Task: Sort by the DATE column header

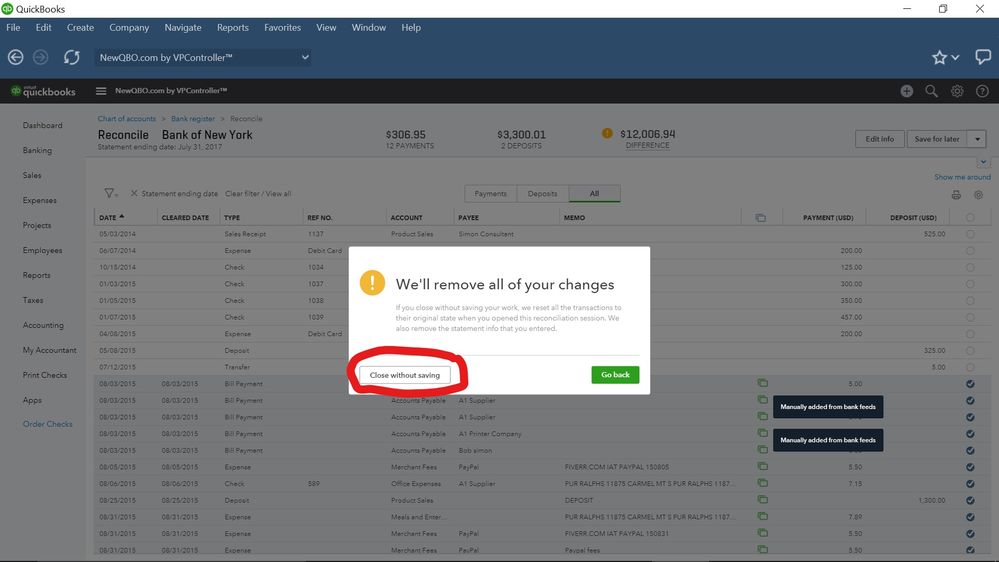Action: pos(111,217)
